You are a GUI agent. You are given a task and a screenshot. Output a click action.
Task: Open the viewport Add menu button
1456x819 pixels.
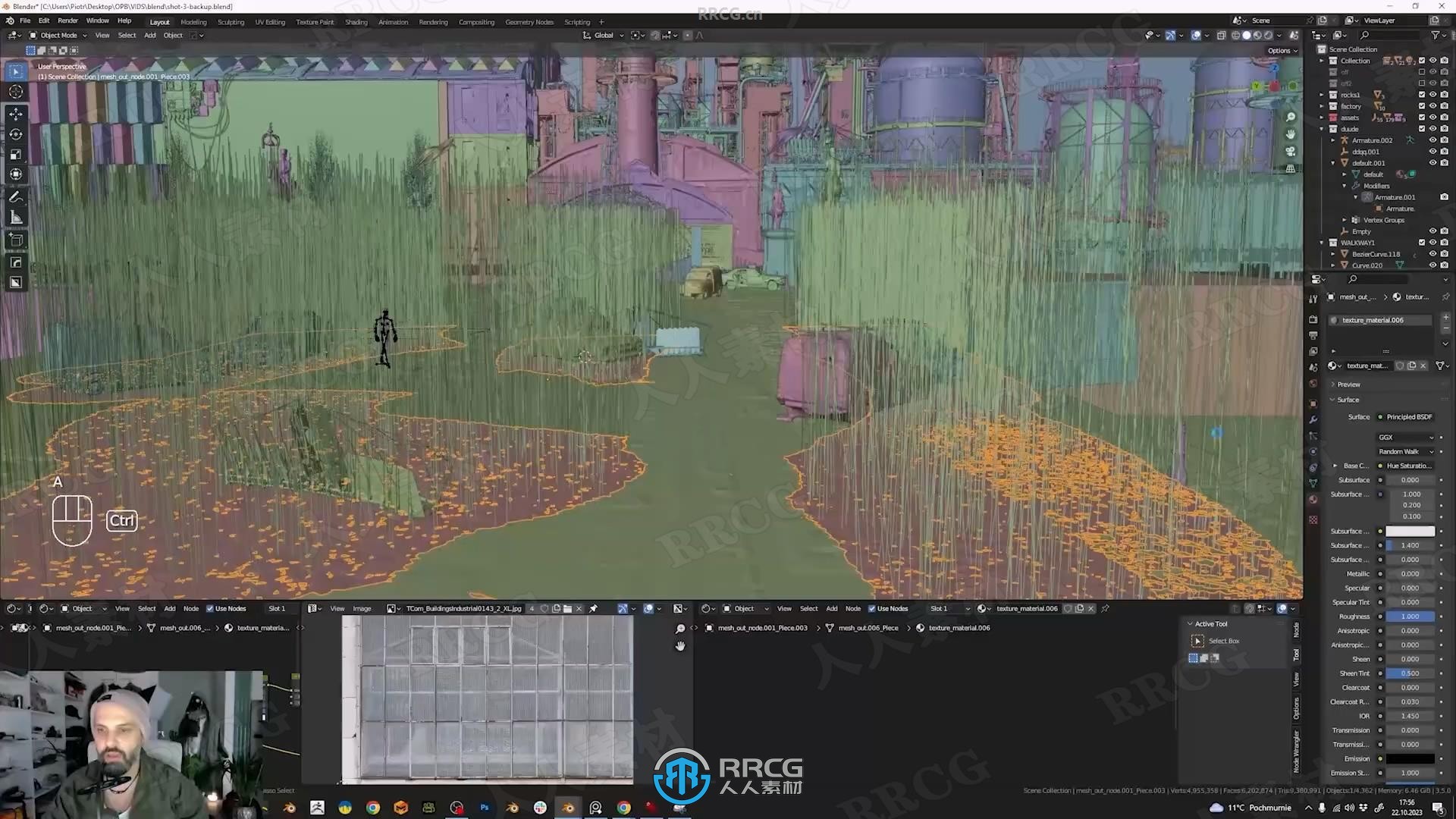click(150, 35)
